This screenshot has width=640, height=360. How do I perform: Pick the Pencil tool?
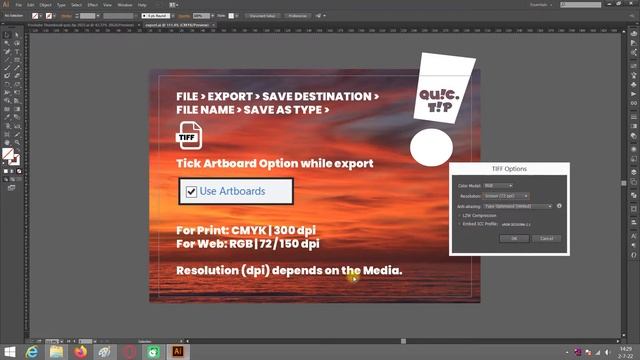(x=17, y=68)
